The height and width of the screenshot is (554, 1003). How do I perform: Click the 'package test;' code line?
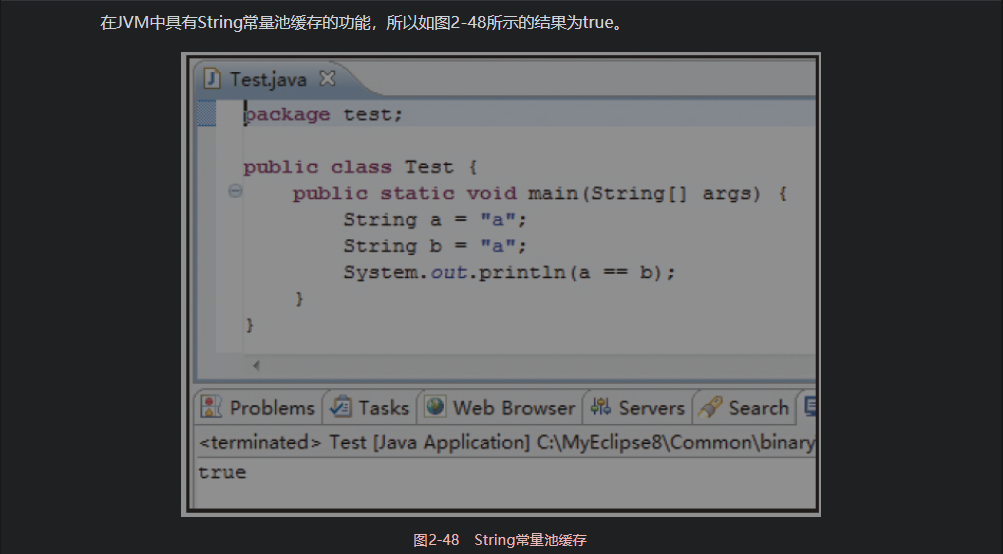pyautogui.click(x=323, y=115)
